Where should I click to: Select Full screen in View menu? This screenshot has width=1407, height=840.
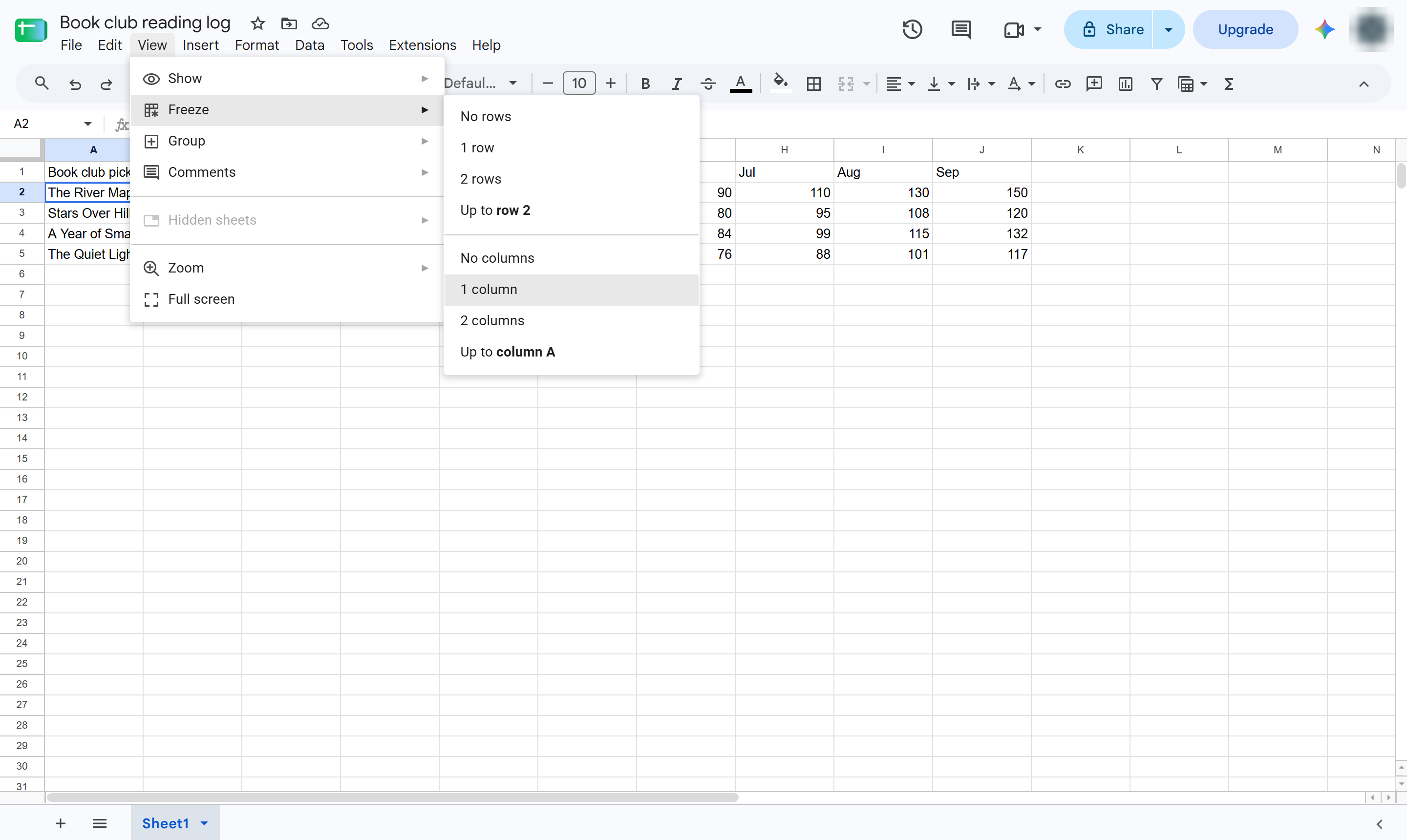tap(287, 299)
